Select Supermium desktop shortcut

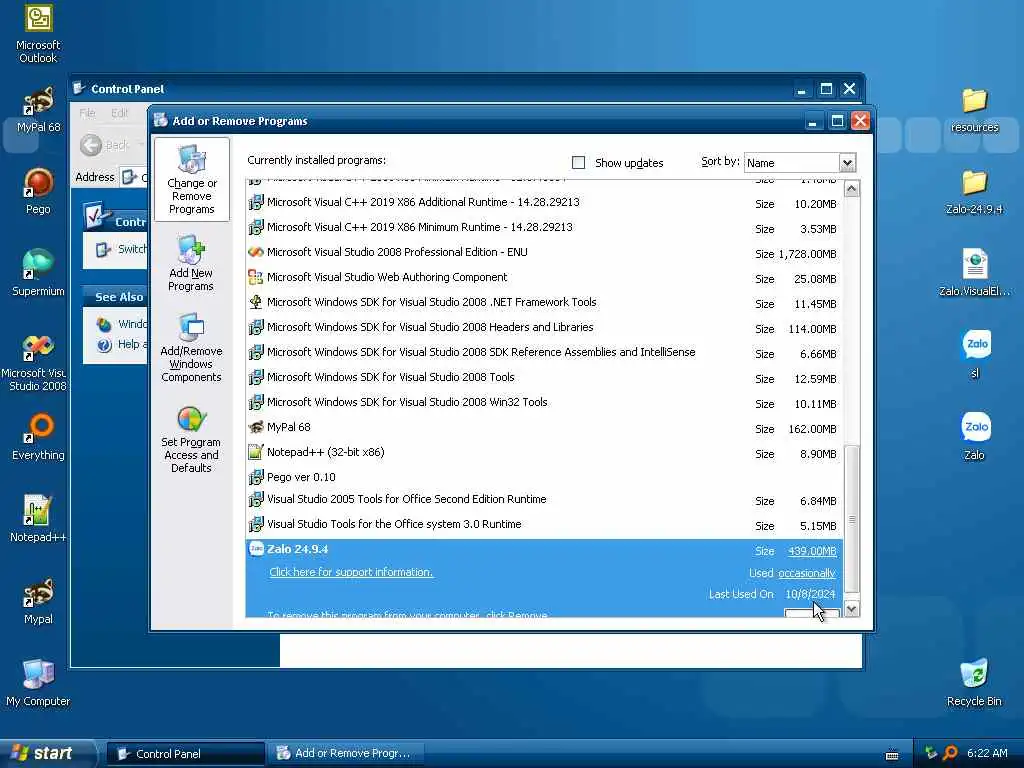point(38,273)
